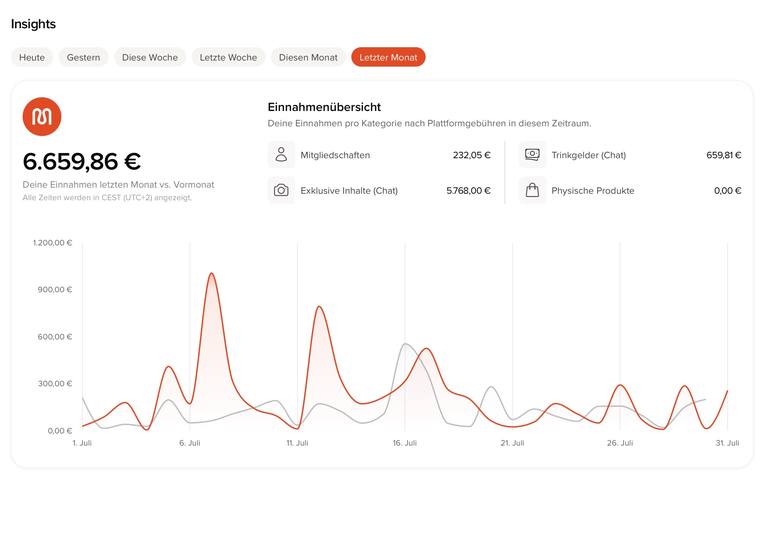The width and height of the screenshot is (760, 536).
Task: Click the '600,00 €' y-axis label
Action: pos(55,337)
